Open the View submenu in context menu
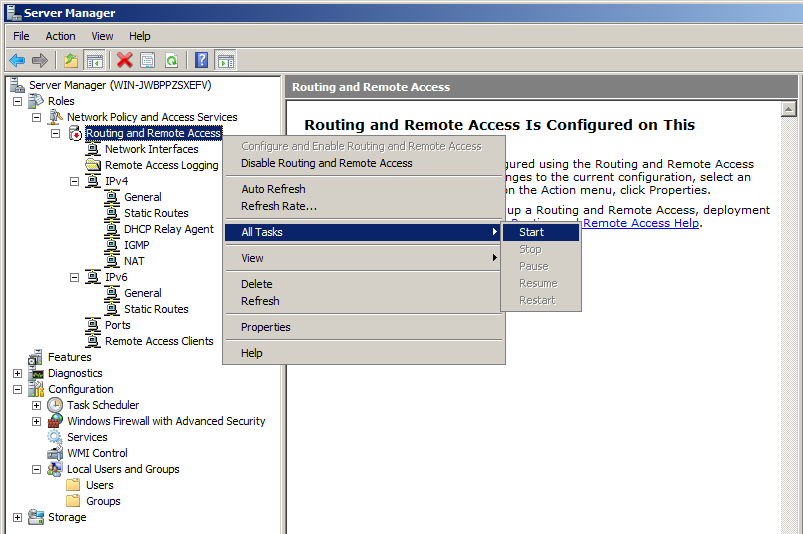803x534 pixels. tap(365, 258)
